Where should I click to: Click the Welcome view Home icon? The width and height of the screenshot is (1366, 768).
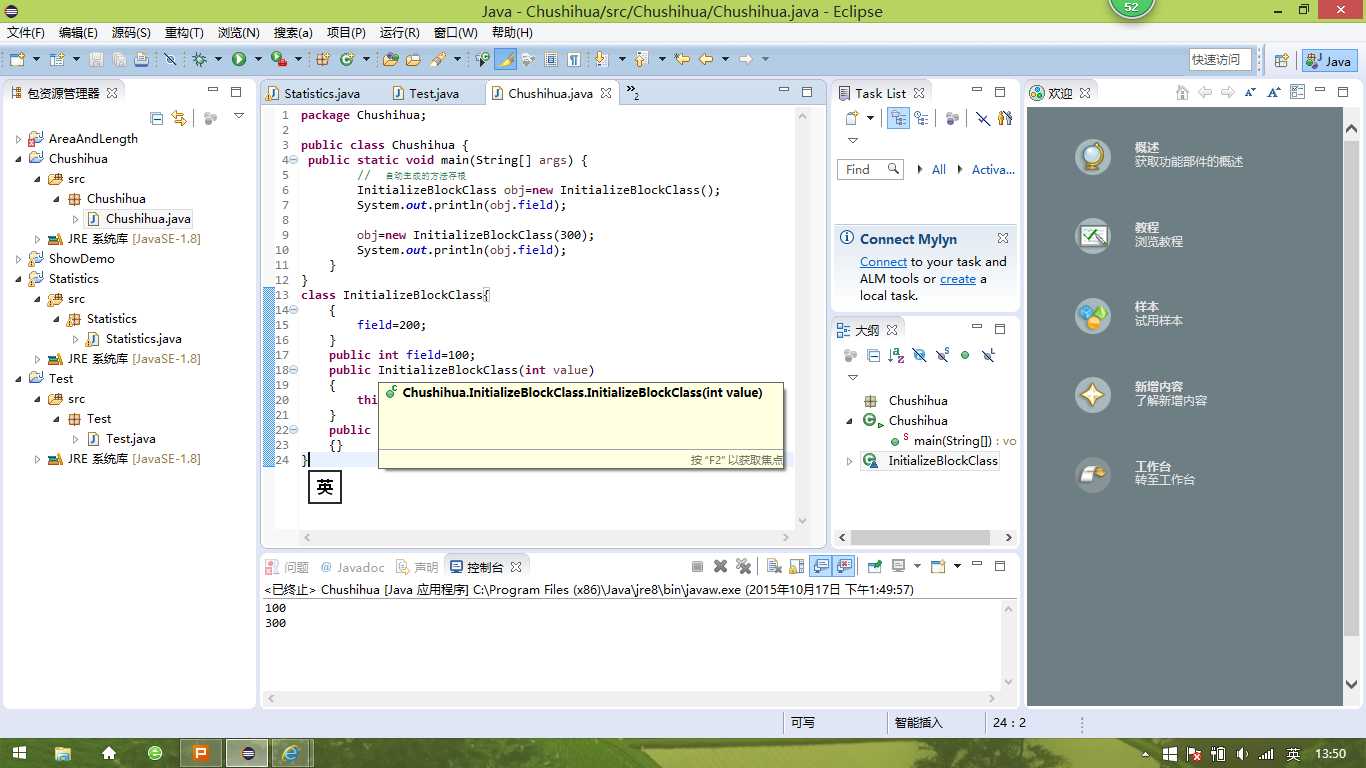1182,93
